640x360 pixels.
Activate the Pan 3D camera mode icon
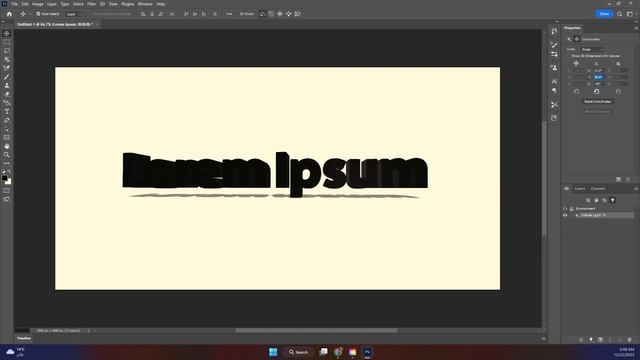(x=280, y=14)
